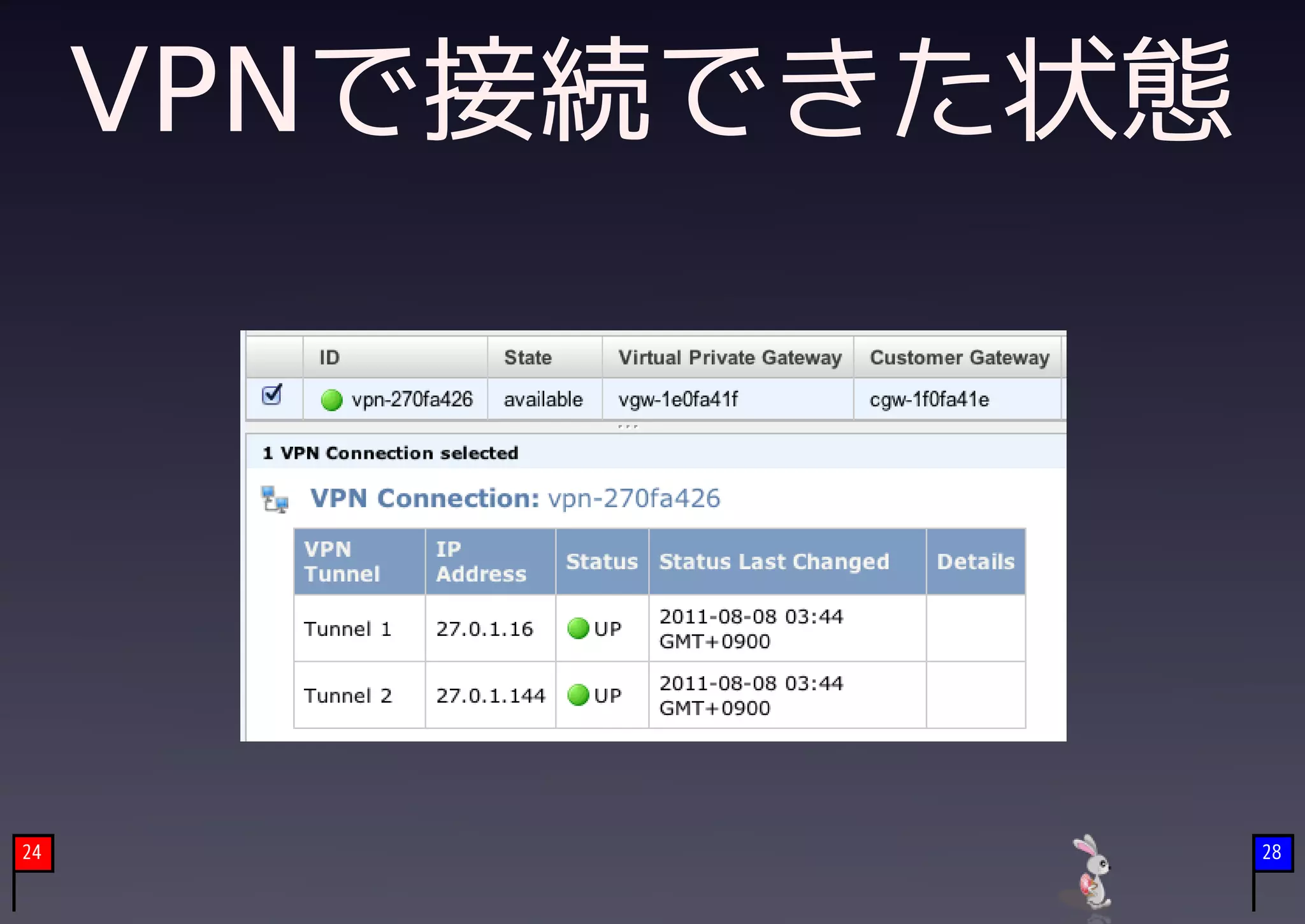Click the blue flag marked 28

(x=1272, y=853)
